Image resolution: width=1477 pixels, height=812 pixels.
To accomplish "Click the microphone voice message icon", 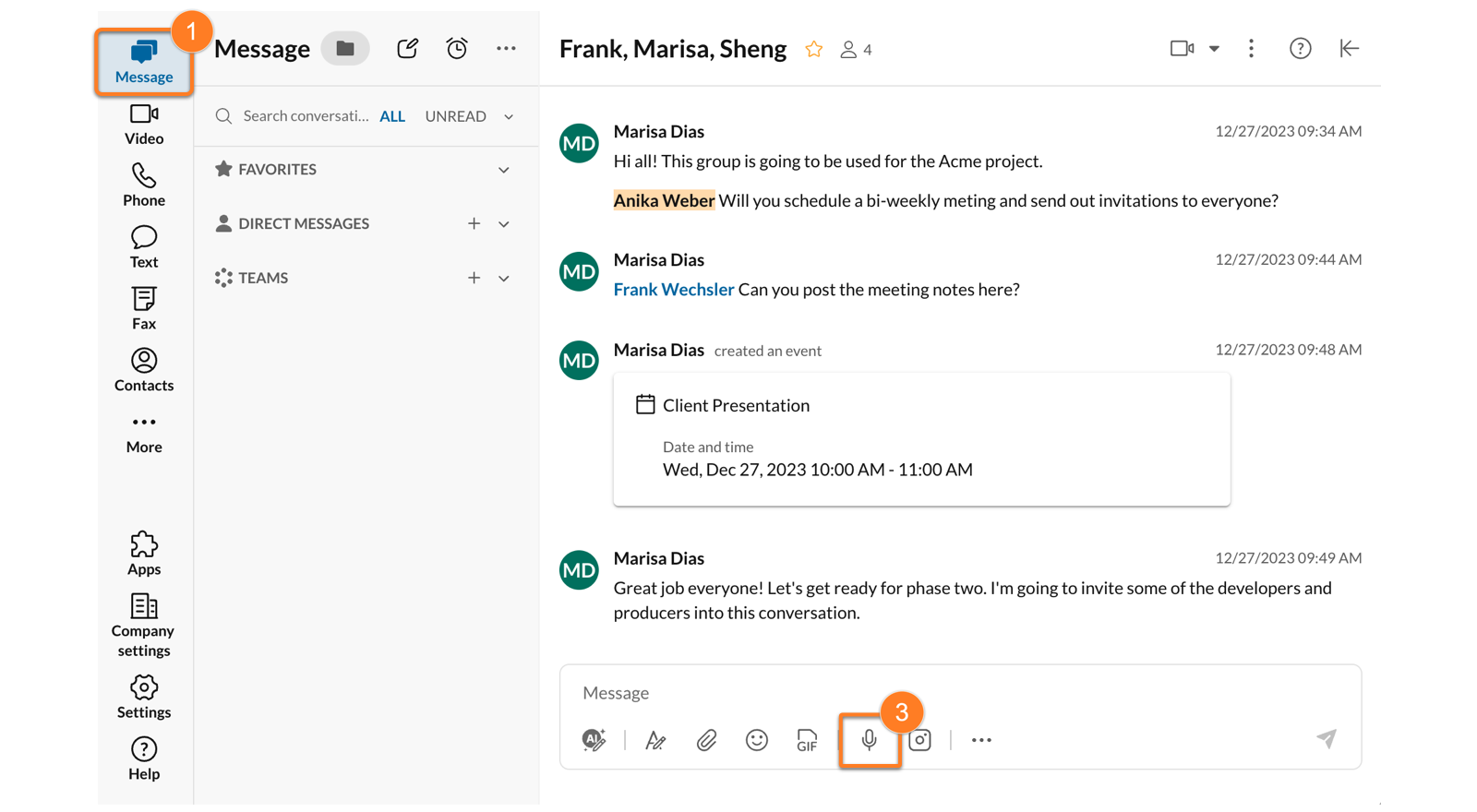I will (x=869, y=740).
